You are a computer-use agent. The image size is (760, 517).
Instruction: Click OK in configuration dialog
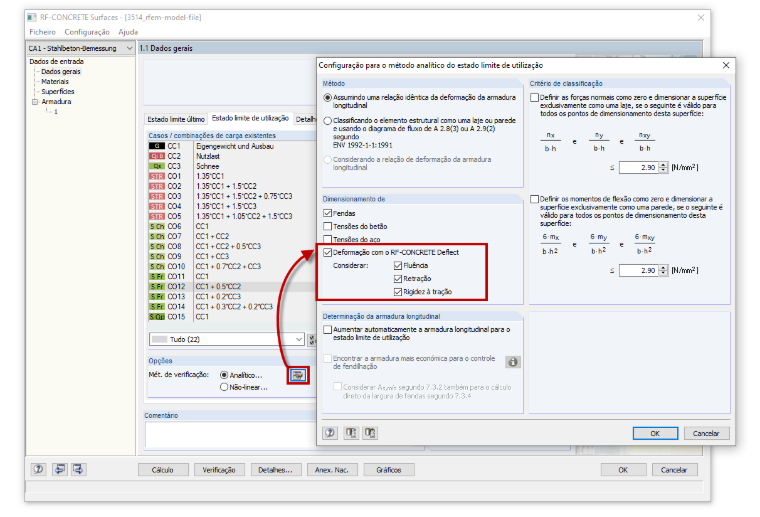tap(655, 433)
